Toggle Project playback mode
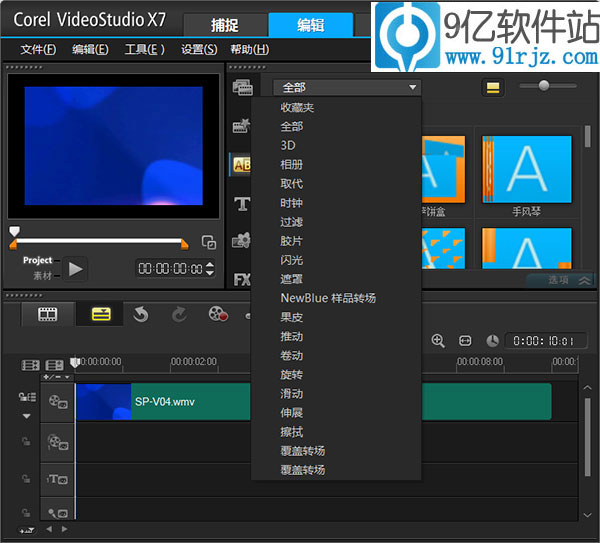 click(38, 260)
